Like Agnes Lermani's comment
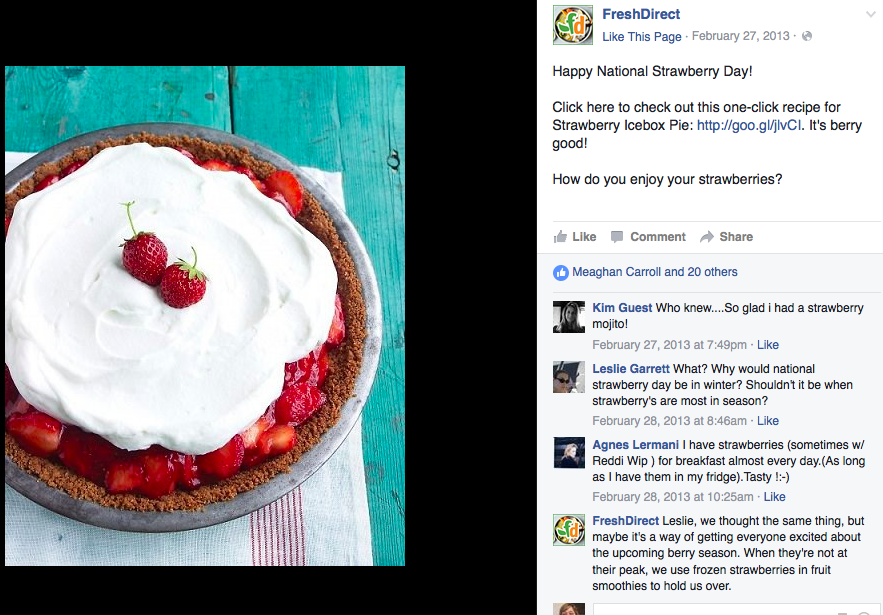Image resolution: width=883 pixels, height=615 pixels. tap(774, 497)
